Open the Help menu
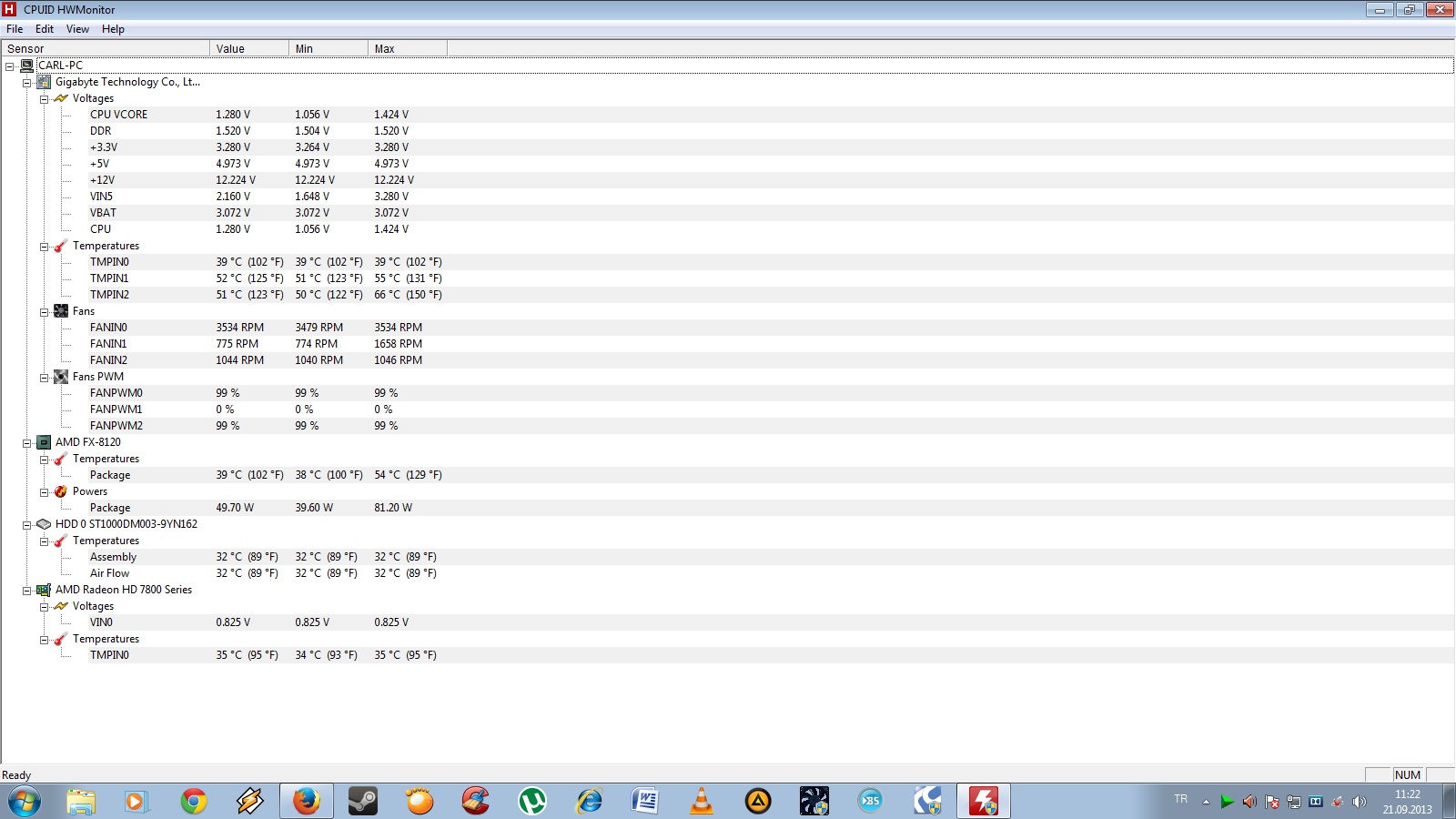 pos(113,29)
